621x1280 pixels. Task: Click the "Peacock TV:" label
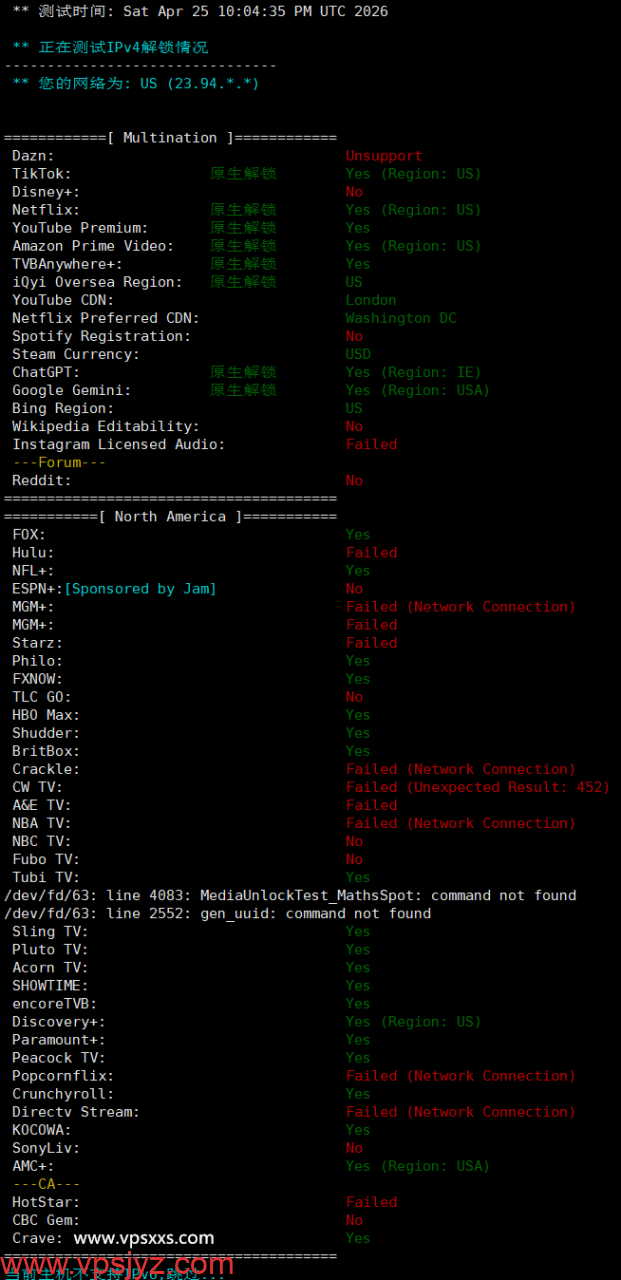tap(59, 1057)
